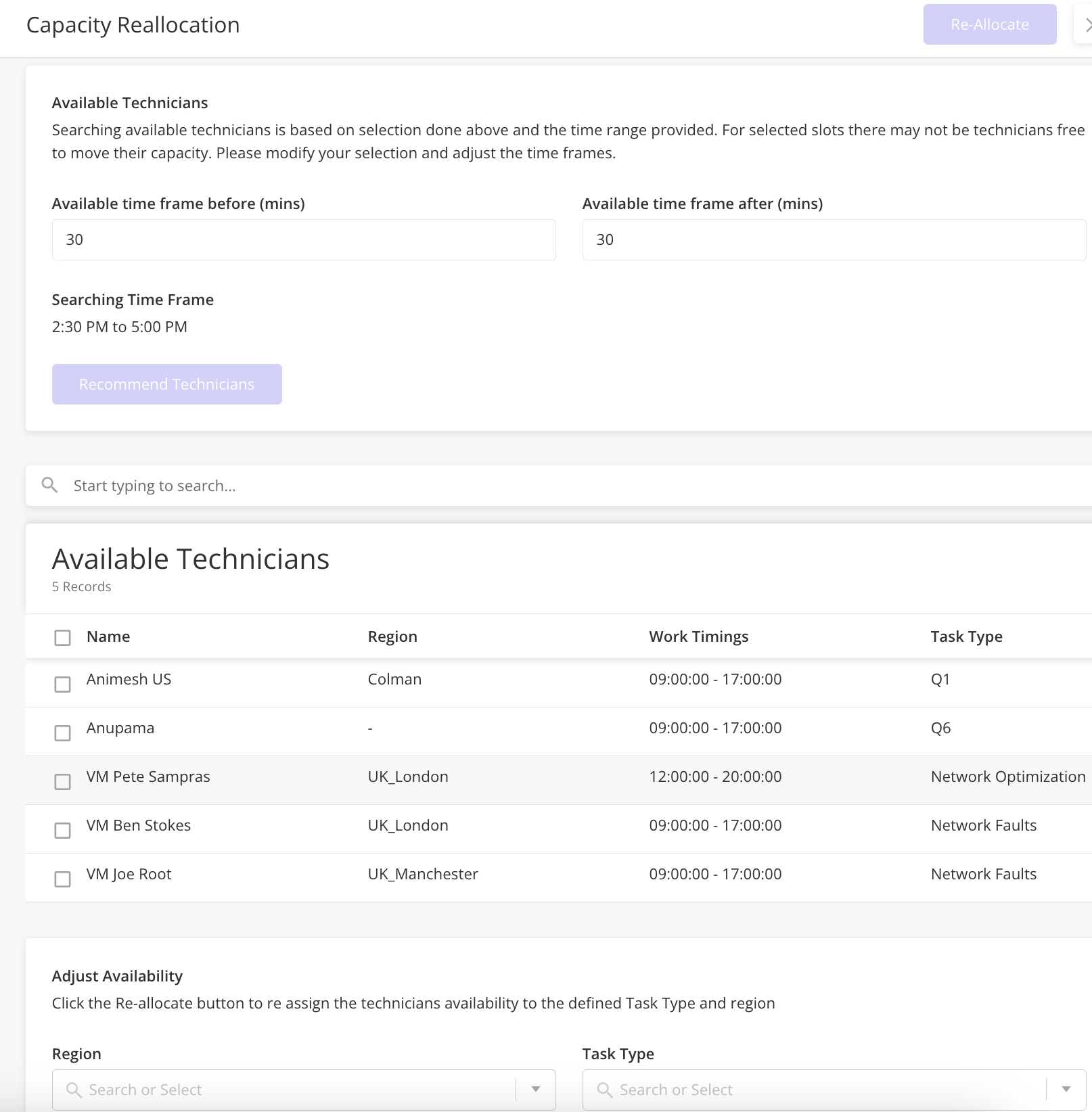Viewport: 1092px width, 1112px height.
Task: Click the Work Timings column header
Action: pos(699,636)
